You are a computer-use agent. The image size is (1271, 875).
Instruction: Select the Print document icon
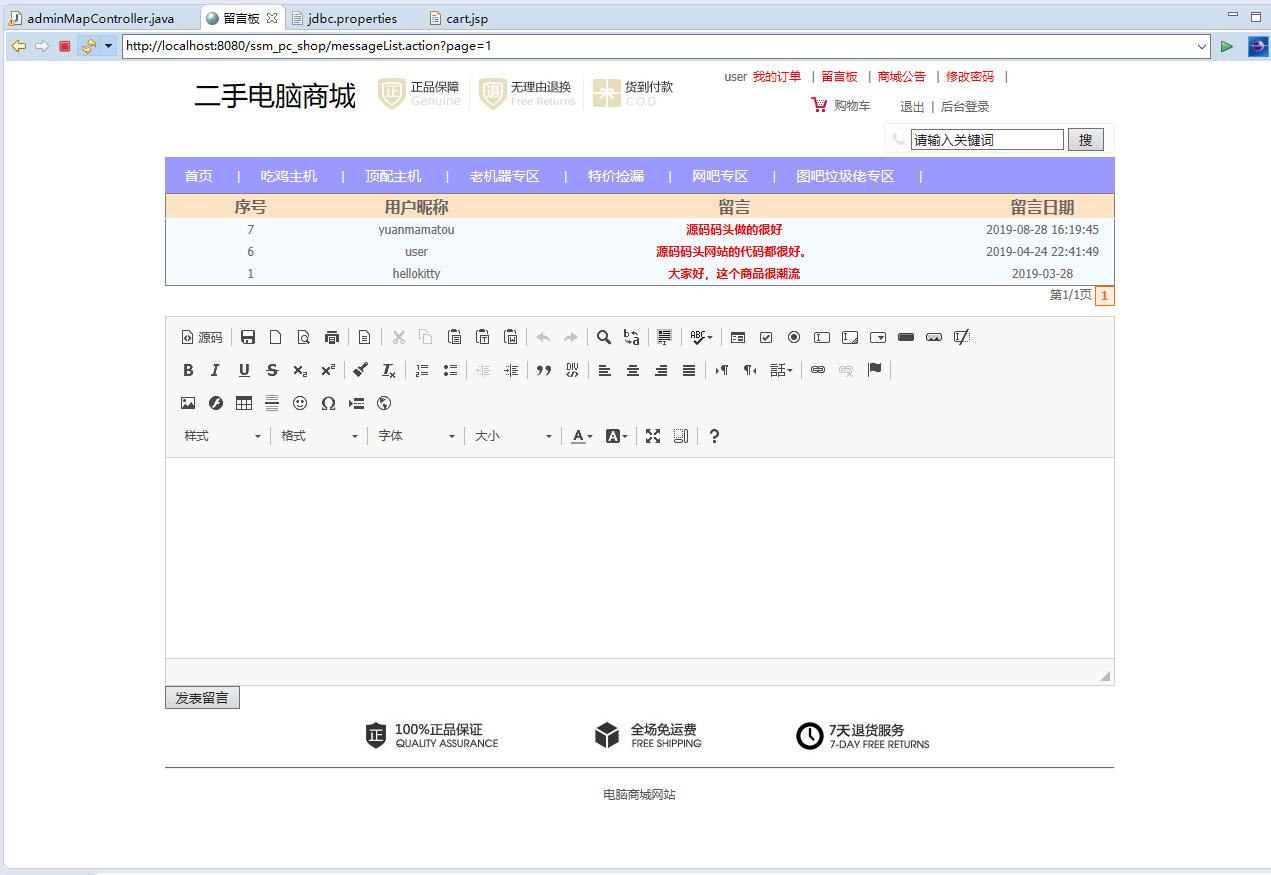(x=331, y=337)
